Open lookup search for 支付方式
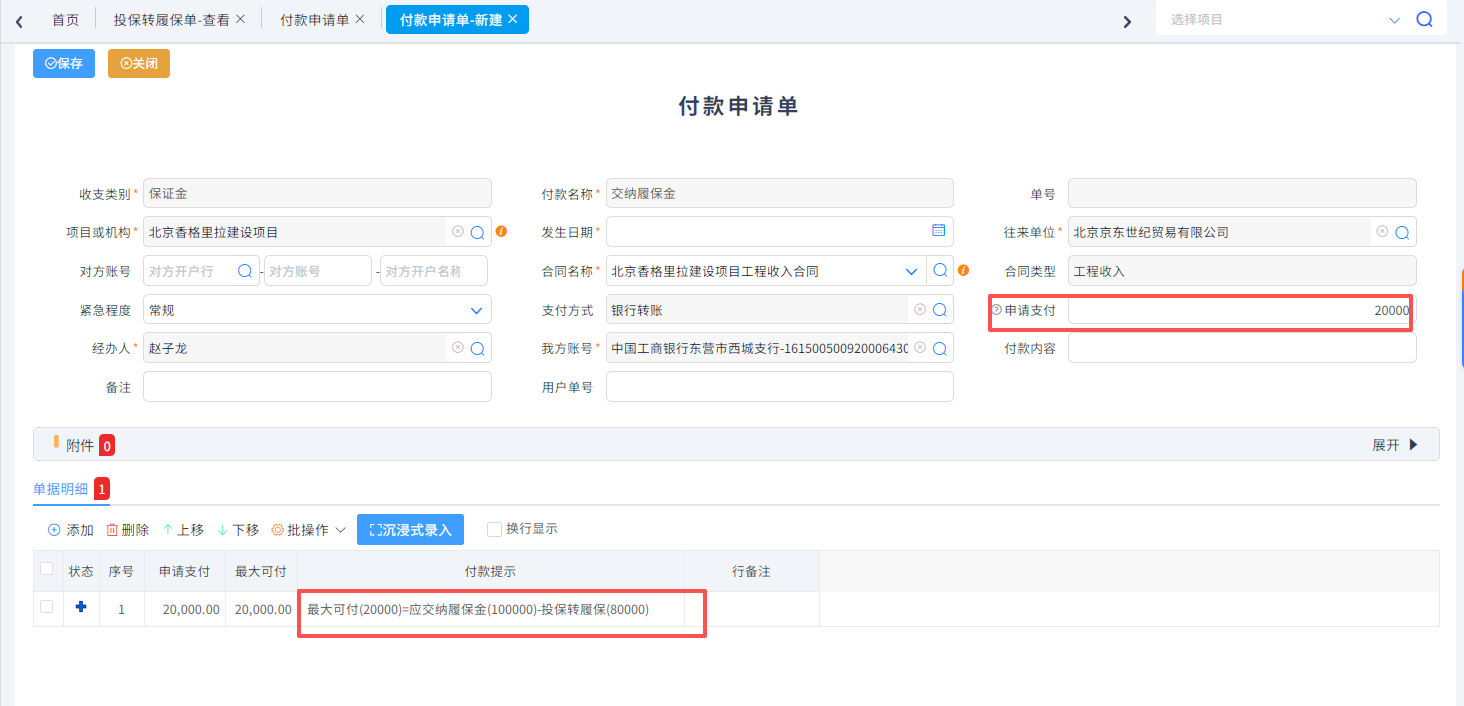The image size is (1464, 706). [x=940, y=310]
